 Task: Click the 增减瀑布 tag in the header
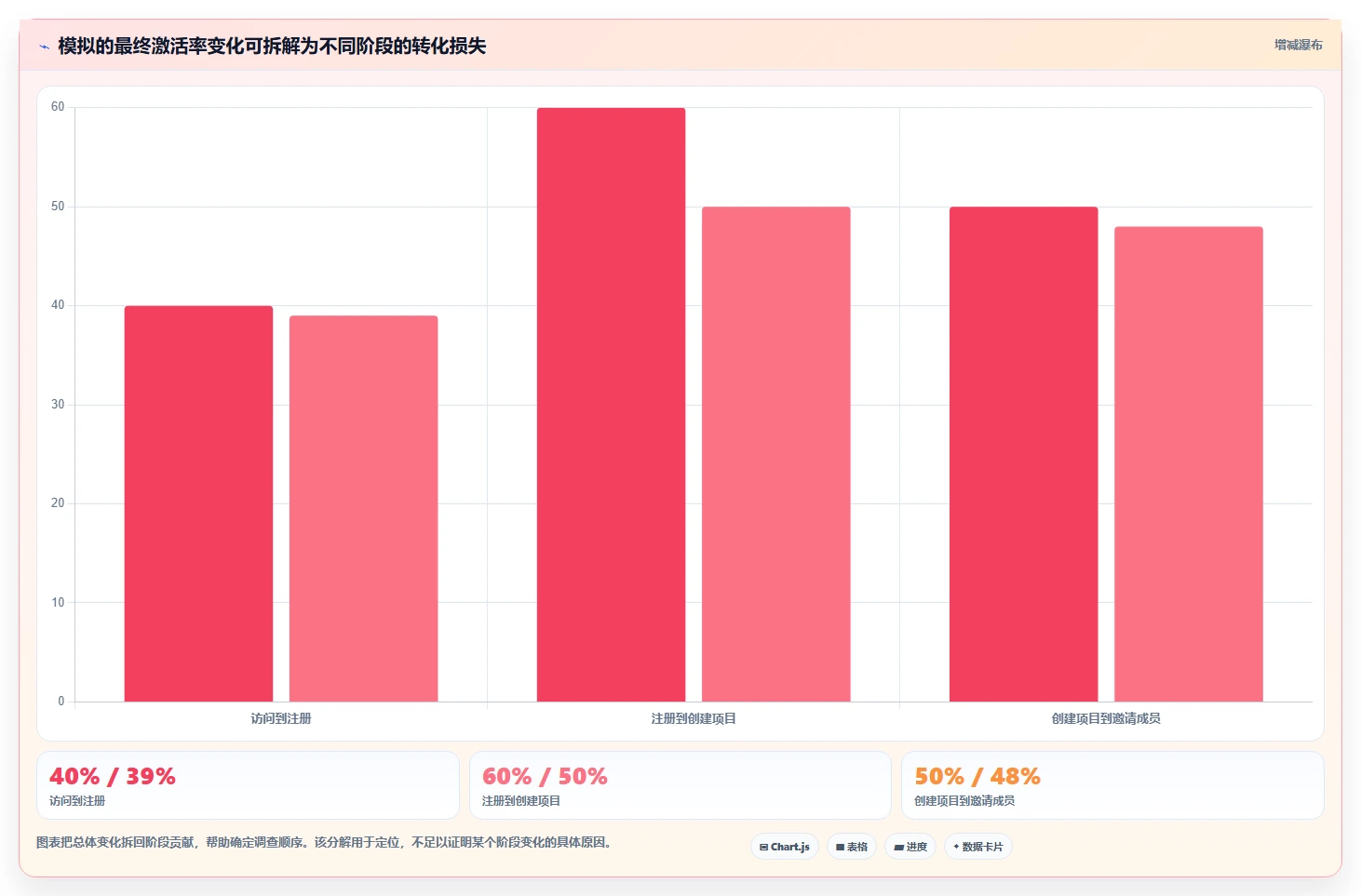1298,45
